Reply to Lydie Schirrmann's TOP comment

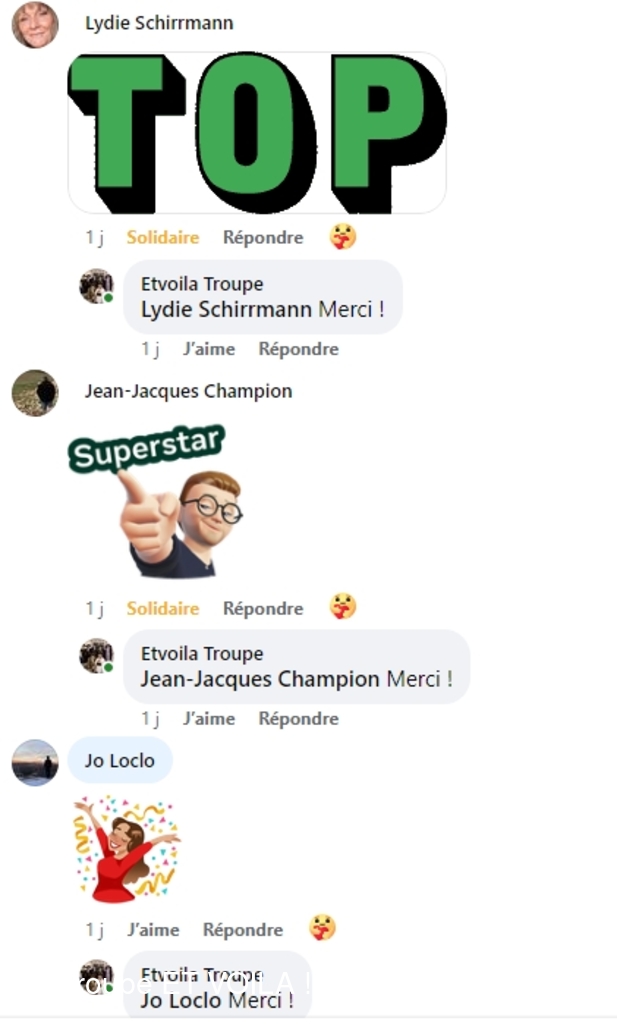pyautogui.click(x=263, y=237)
